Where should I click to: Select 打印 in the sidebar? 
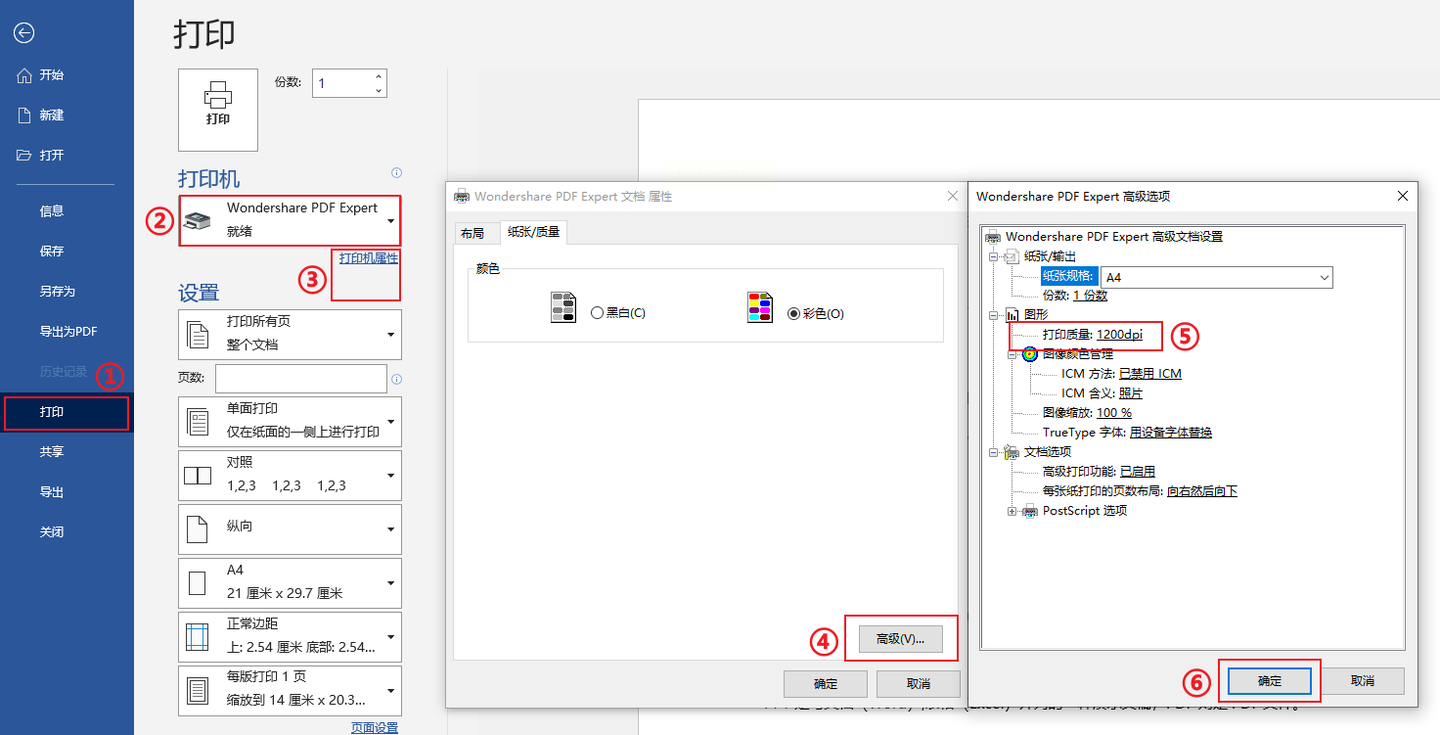[x=67, y=412]
